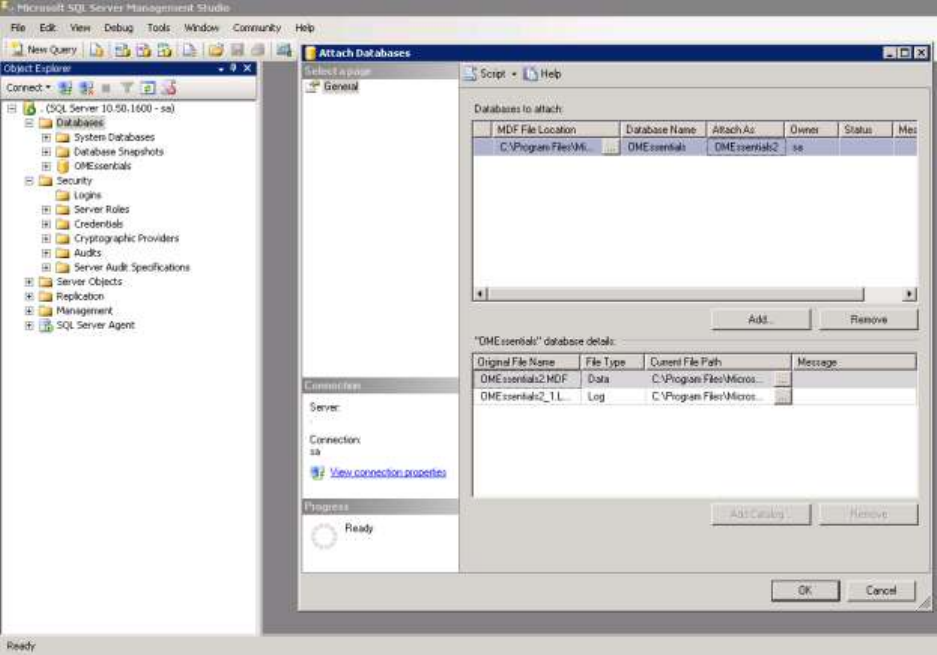Expand the OMEssentials database node
This screenshot has height=655, width=937.
[46, 166]
